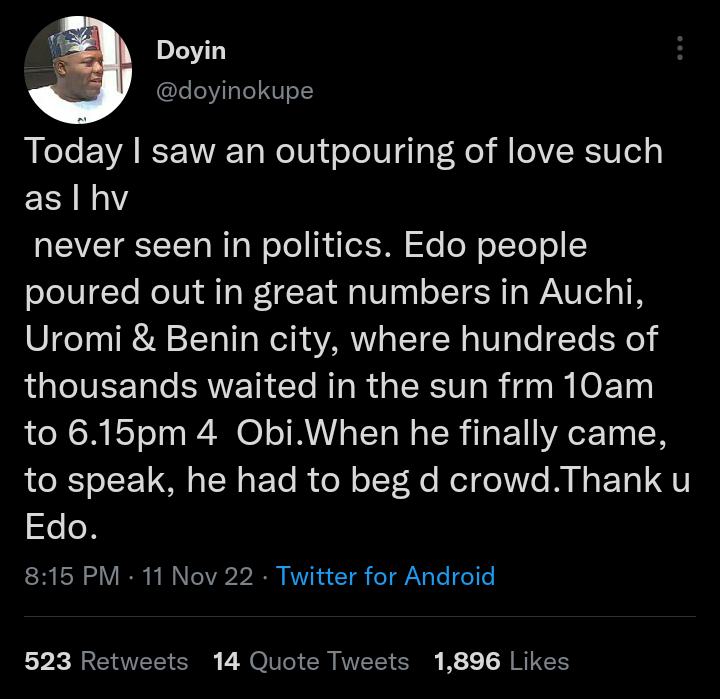Click the 8:15 PM timestamp
The image size is (720, 699).
72,576
